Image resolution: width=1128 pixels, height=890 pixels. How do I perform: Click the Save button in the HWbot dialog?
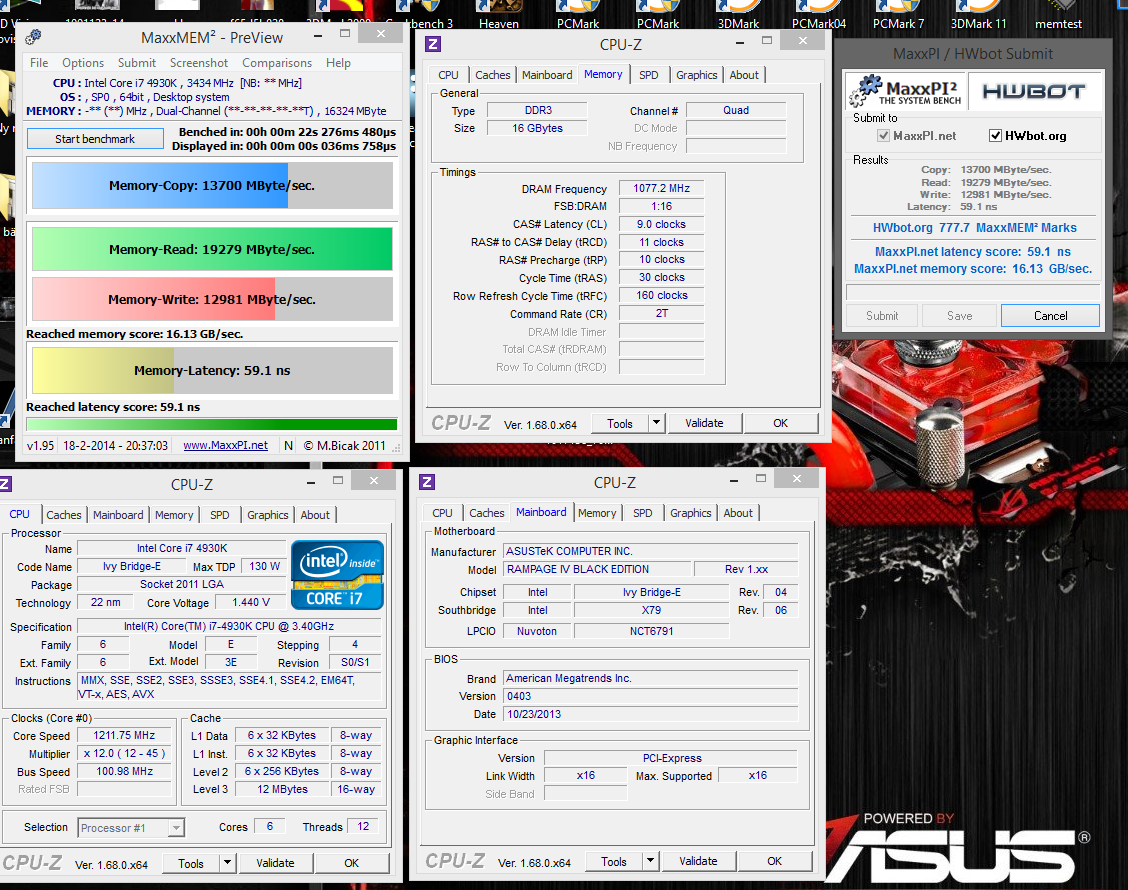coord(959,316)
